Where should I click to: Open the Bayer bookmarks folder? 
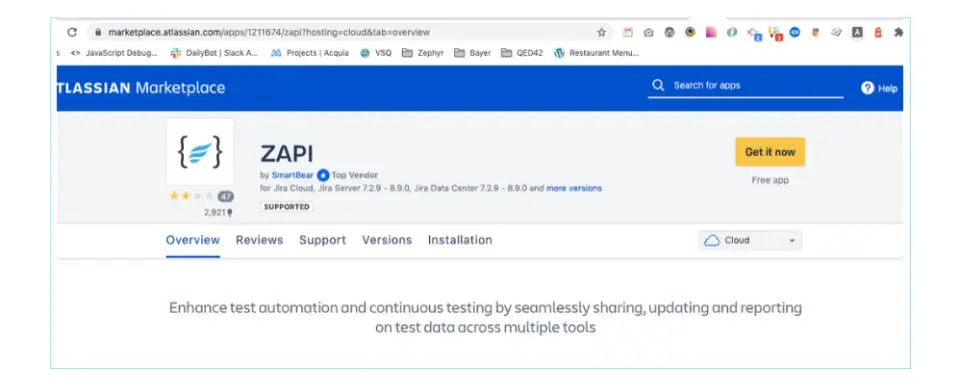(x=472, y=53)
